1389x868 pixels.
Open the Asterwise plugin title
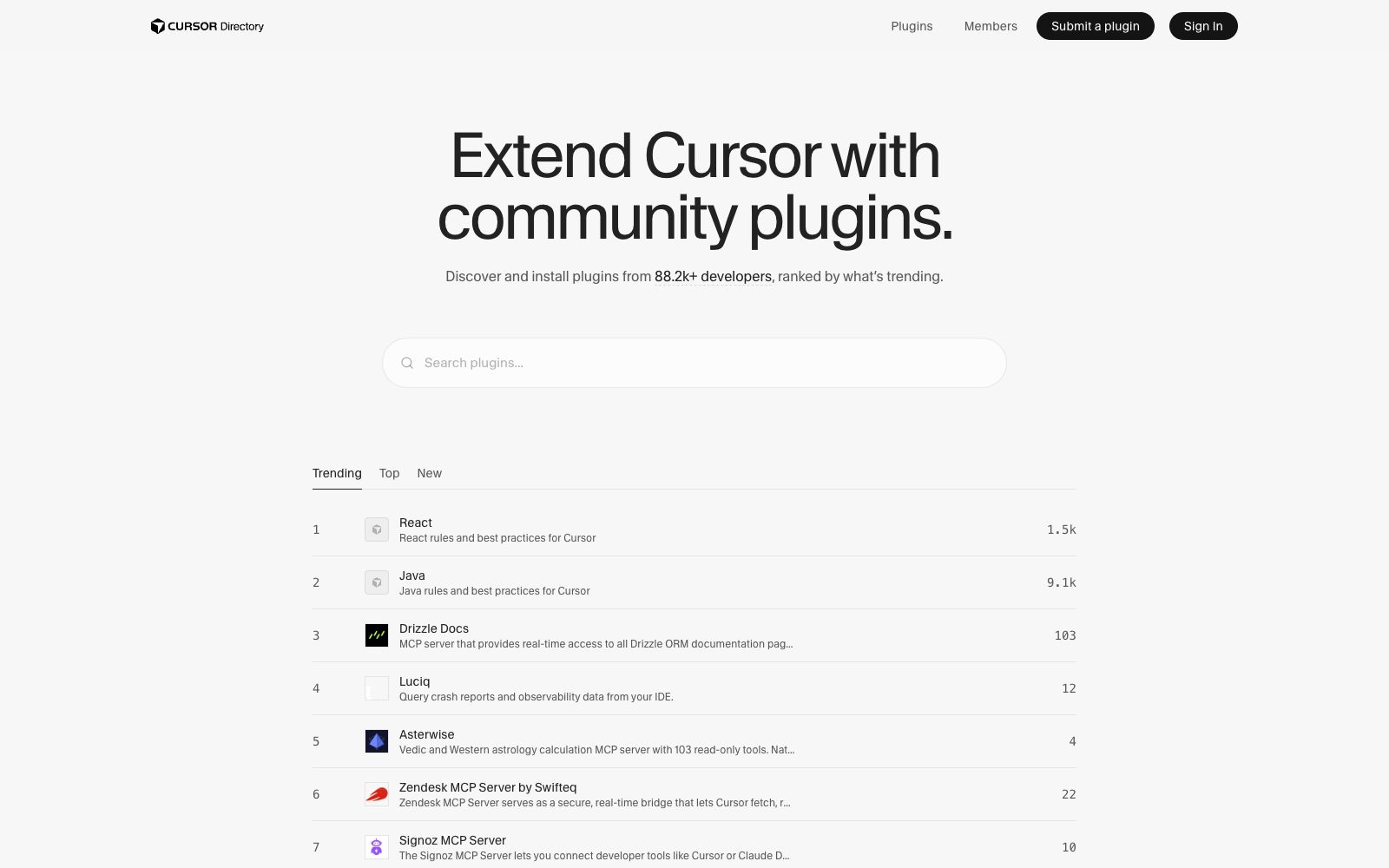point(427,734)
